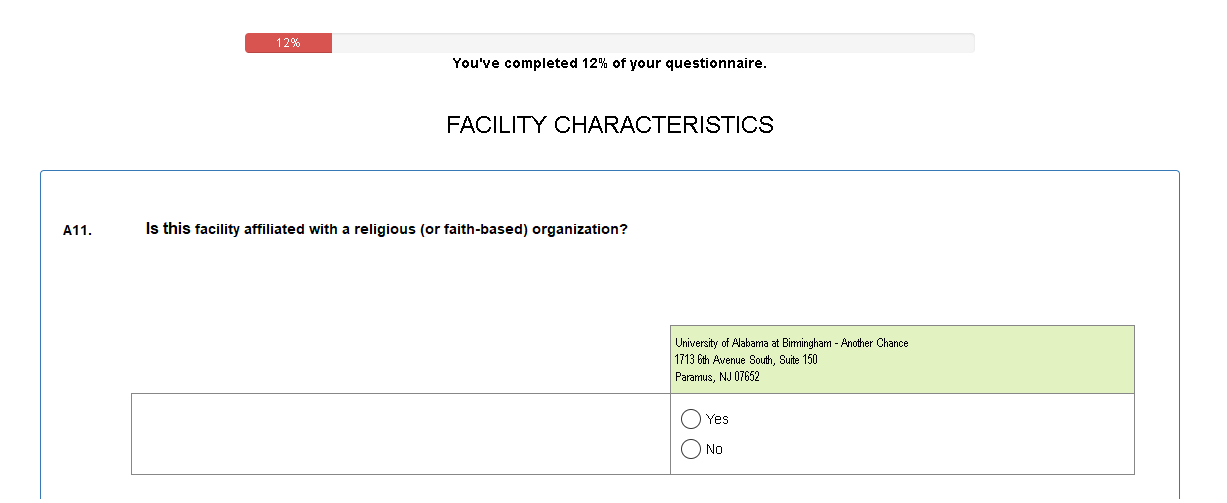Click the green facility header cell background
The image size is (1227, 503).
[x=1030, y=360]
